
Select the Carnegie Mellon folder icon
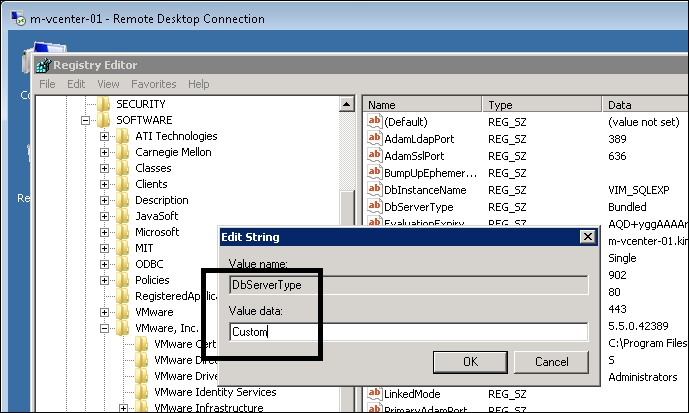click(x=123, y=152)
